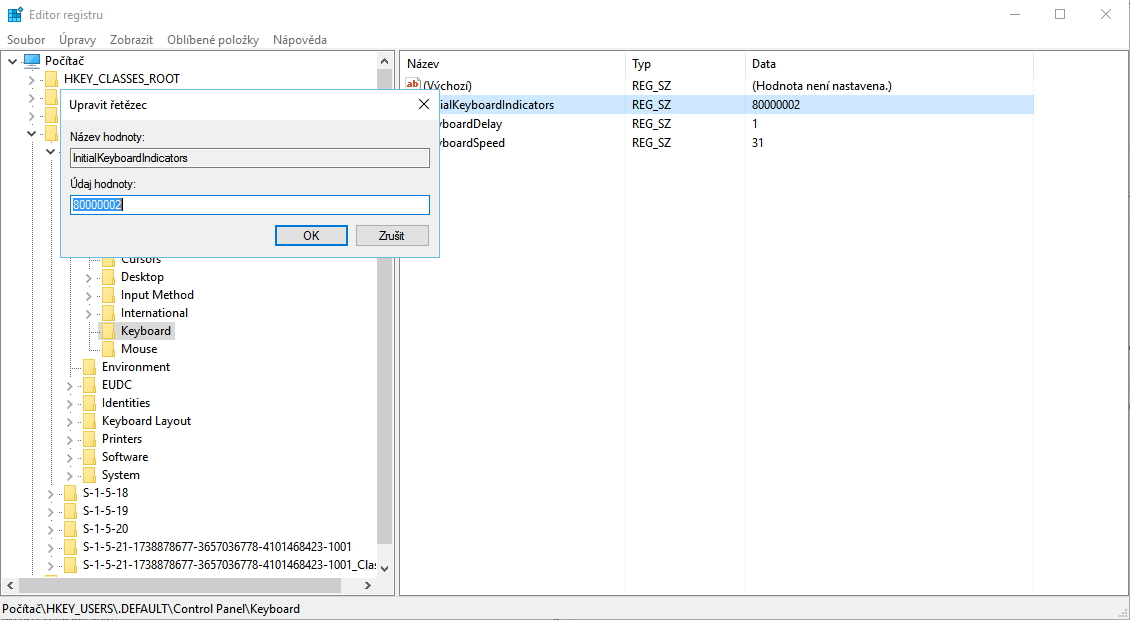Click the Údaj hodnoty input field

[x=250, y=205]
